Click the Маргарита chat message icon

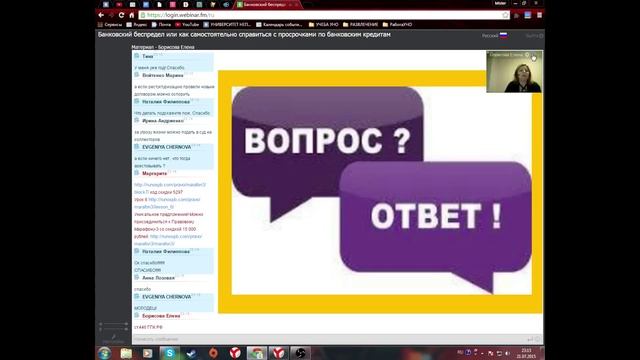(x=137, y=173)
